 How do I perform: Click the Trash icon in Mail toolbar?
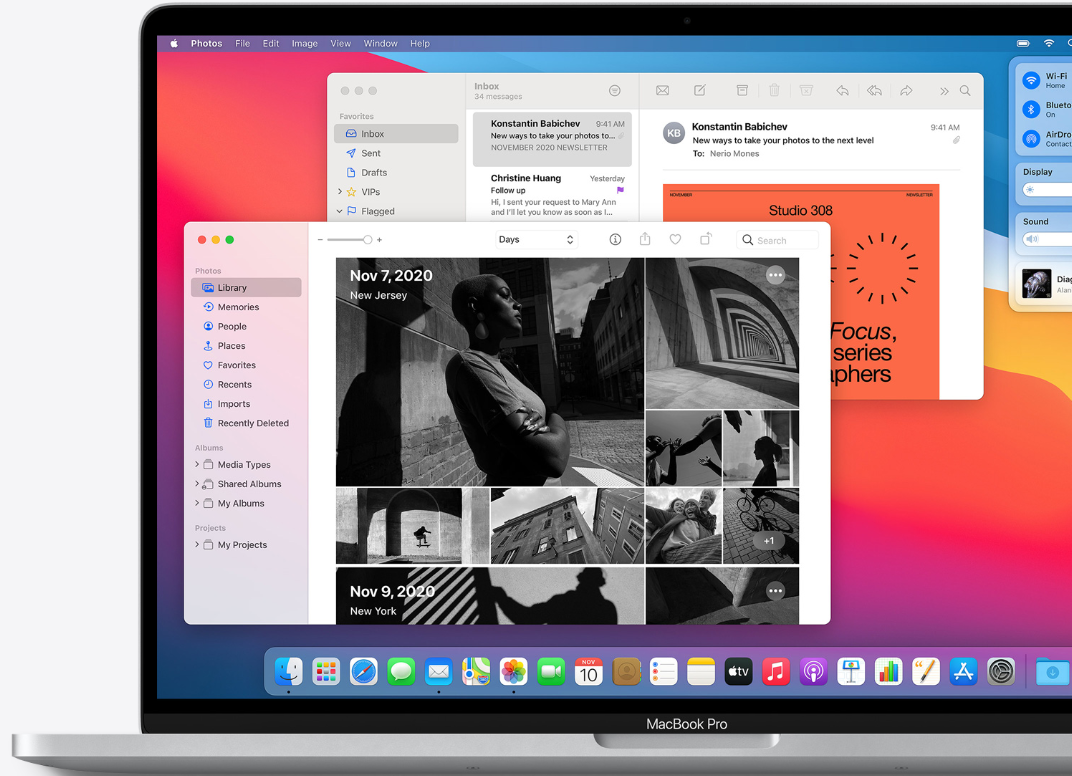774,91
